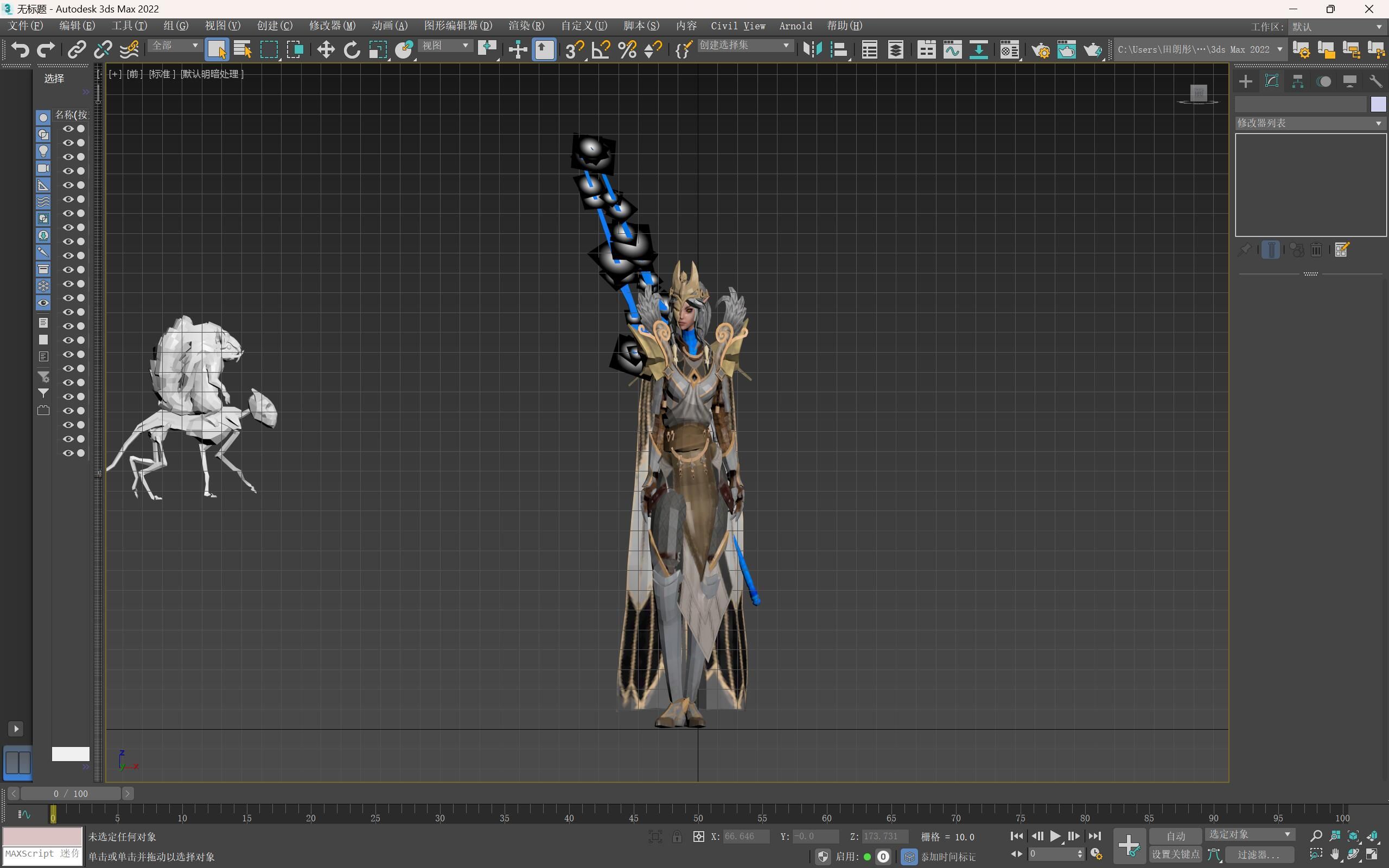The height and width of the screenshot is (868, 1389).
Task: Toggle Display Lights filter in scene explorer
Action: point(43,151)
